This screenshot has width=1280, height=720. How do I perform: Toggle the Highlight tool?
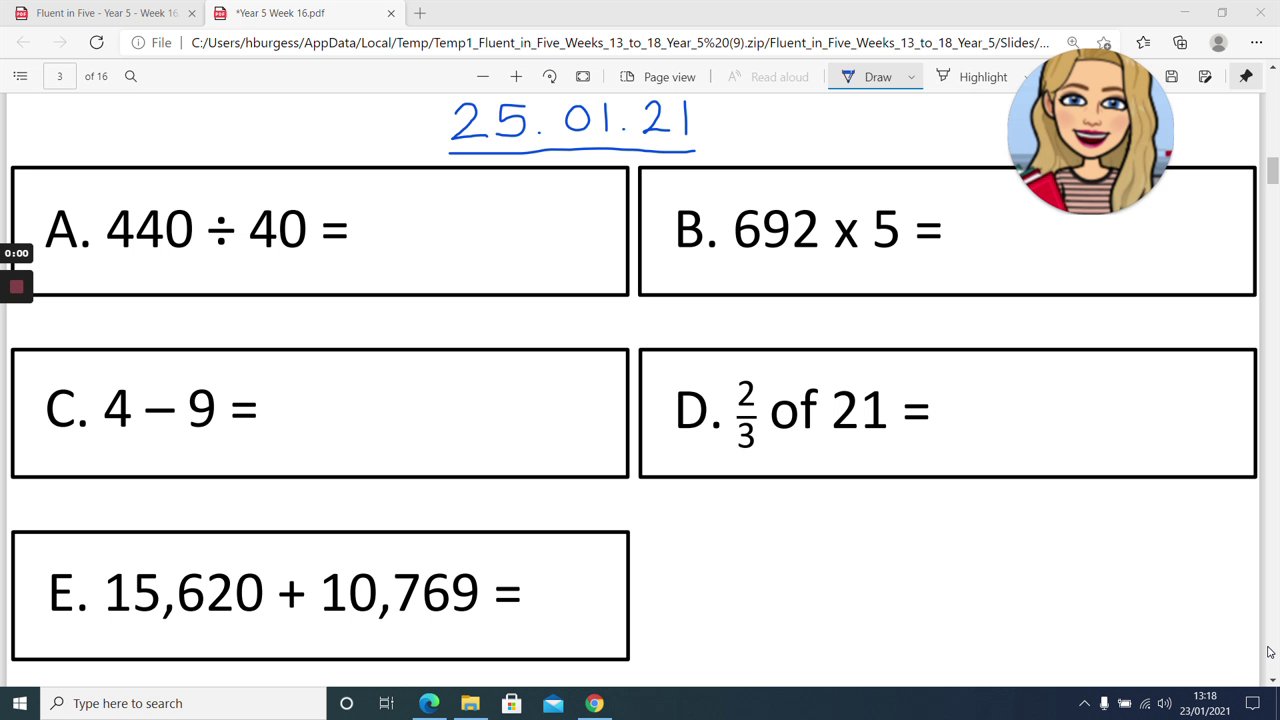pos(972,76)
